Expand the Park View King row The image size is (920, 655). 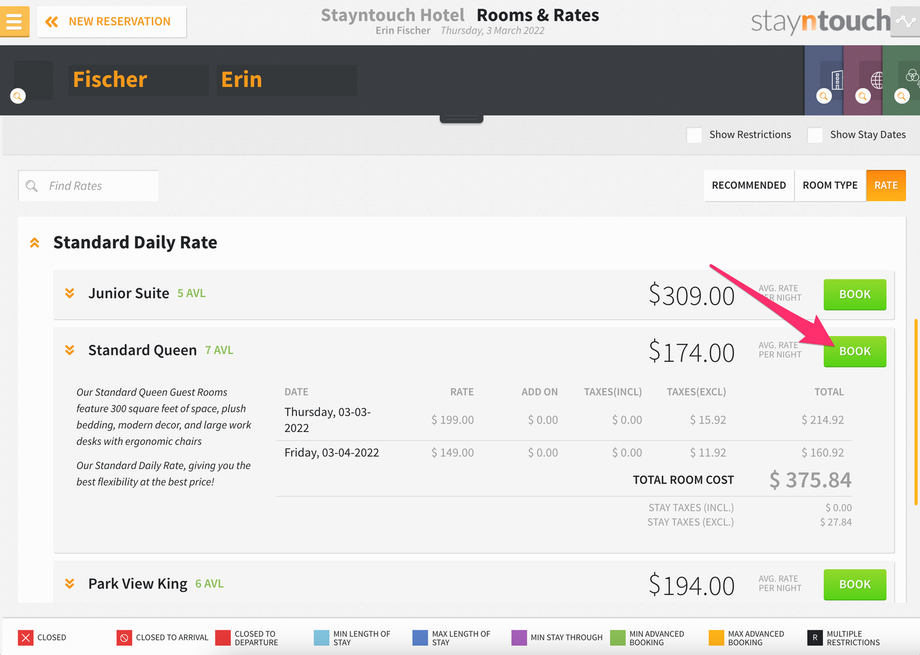[70, 583]
